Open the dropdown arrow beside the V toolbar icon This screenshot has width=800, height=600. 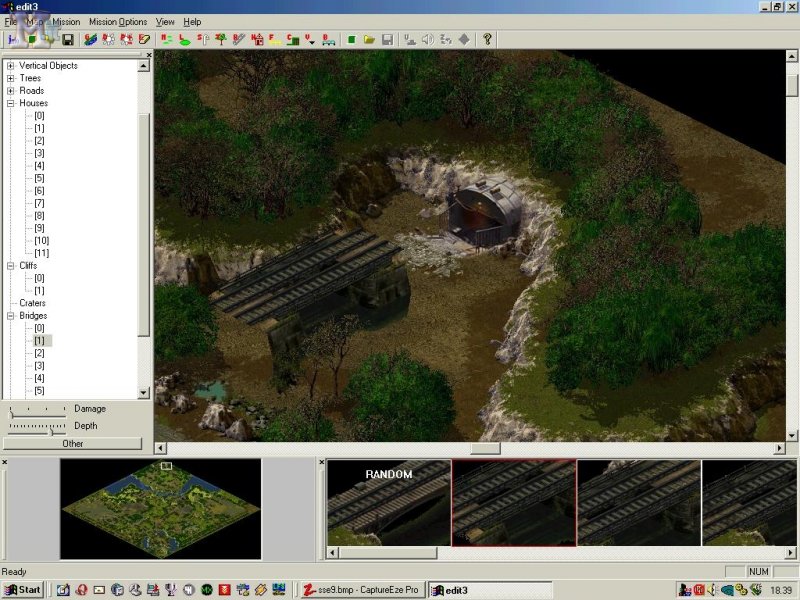pyautogui.click(x=315, y=43)
